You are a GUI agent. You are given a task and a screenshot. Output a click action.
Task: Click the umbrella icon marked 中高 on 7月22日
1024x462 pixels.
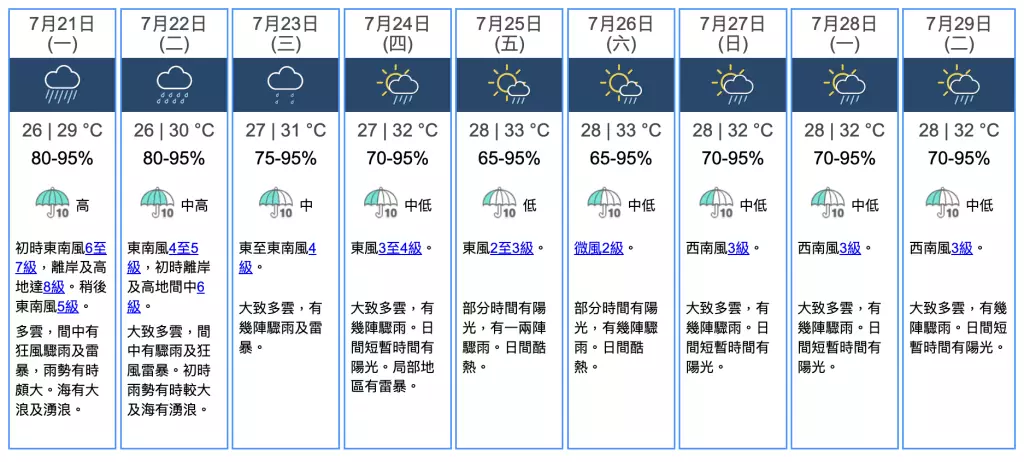click(x=157, y=203)
